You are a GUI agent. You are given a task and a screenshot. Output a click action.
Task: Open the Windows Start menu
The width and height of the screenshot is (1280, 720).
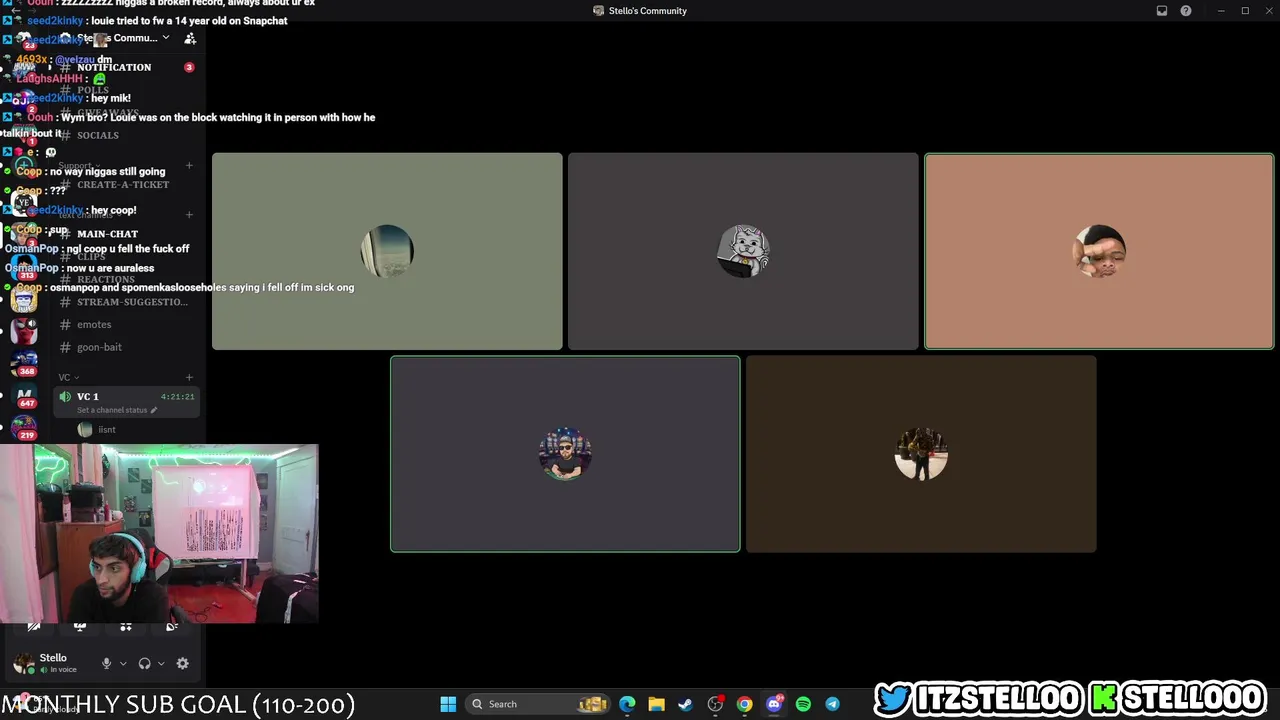tap(448, 704)
